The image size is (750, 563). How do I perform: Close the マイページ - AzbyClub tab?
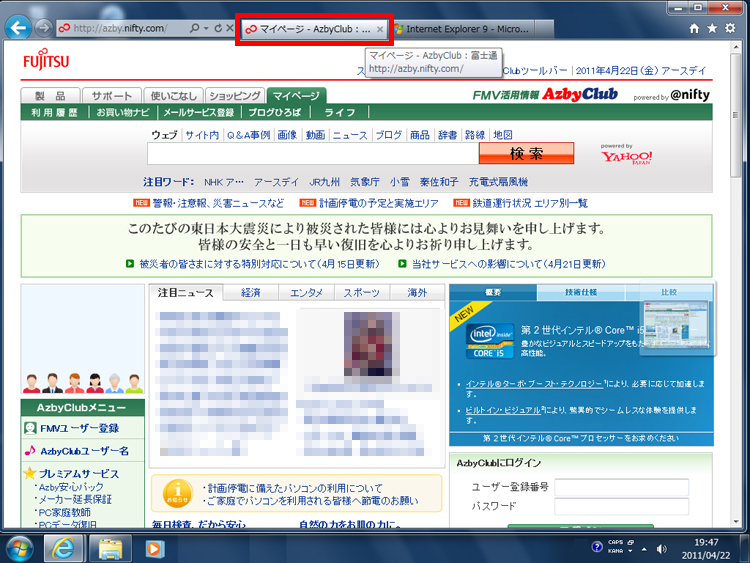tap(380, 29)
